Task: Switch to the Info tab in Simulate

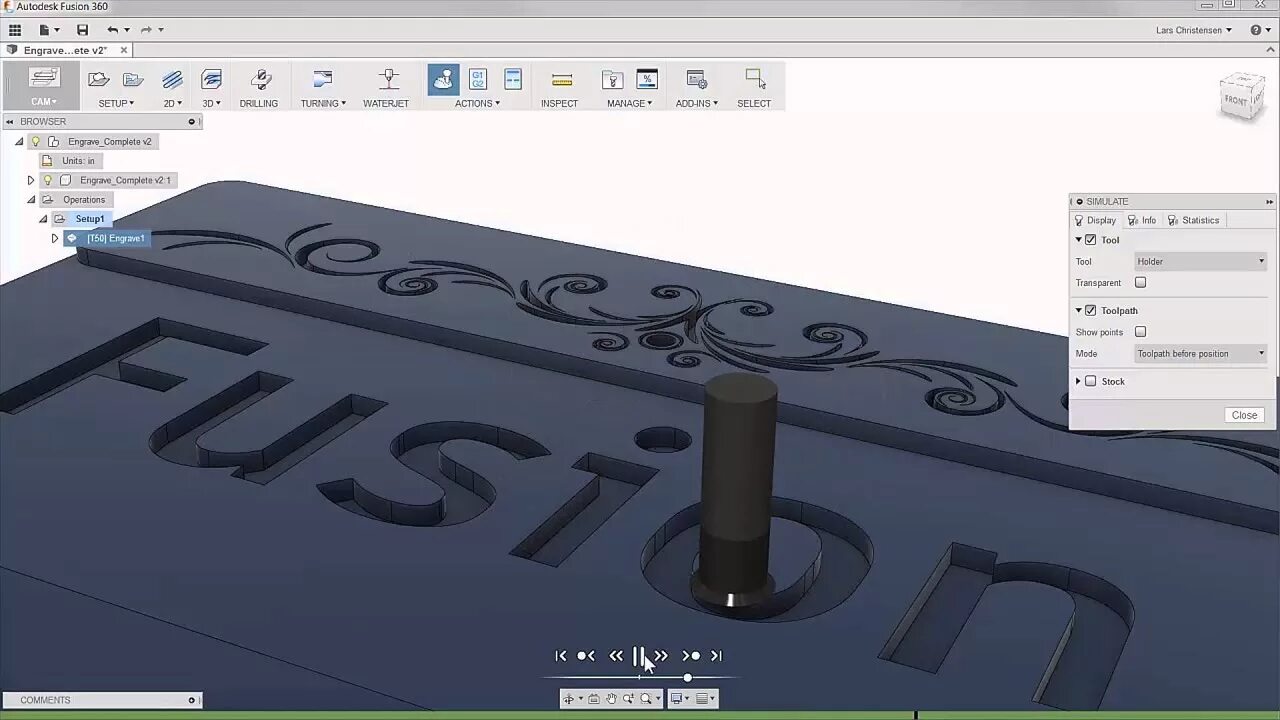Action: click(1142, 220)
